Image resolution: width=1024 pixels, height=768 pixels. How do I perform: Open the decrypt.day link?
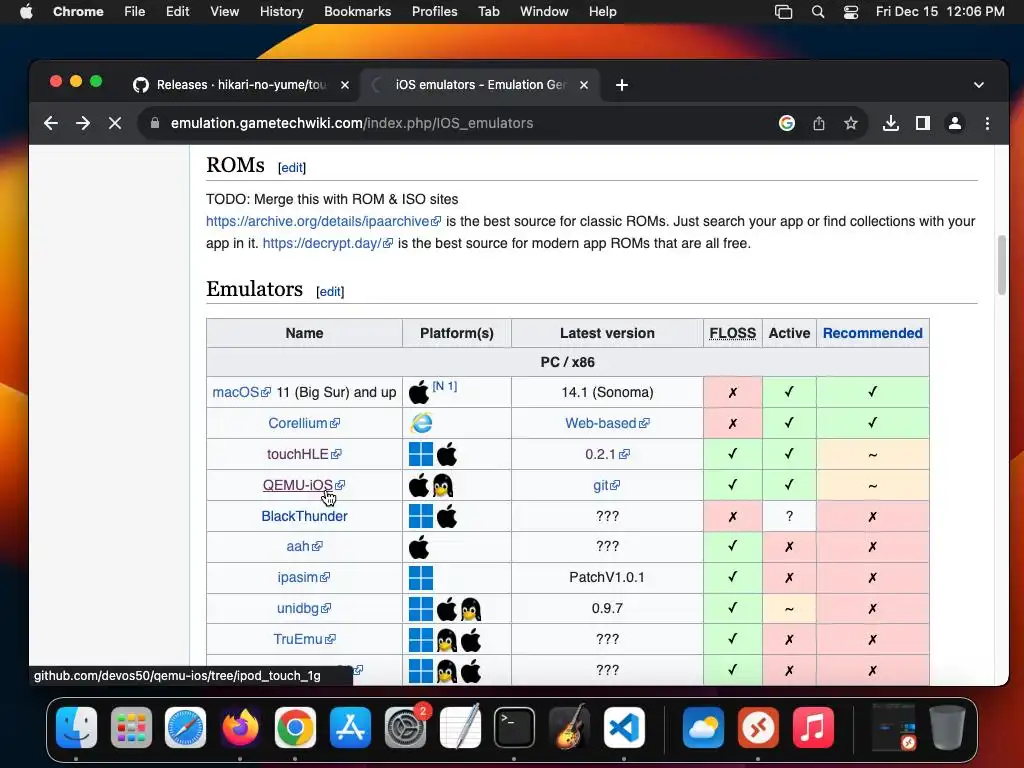[328, 243]
